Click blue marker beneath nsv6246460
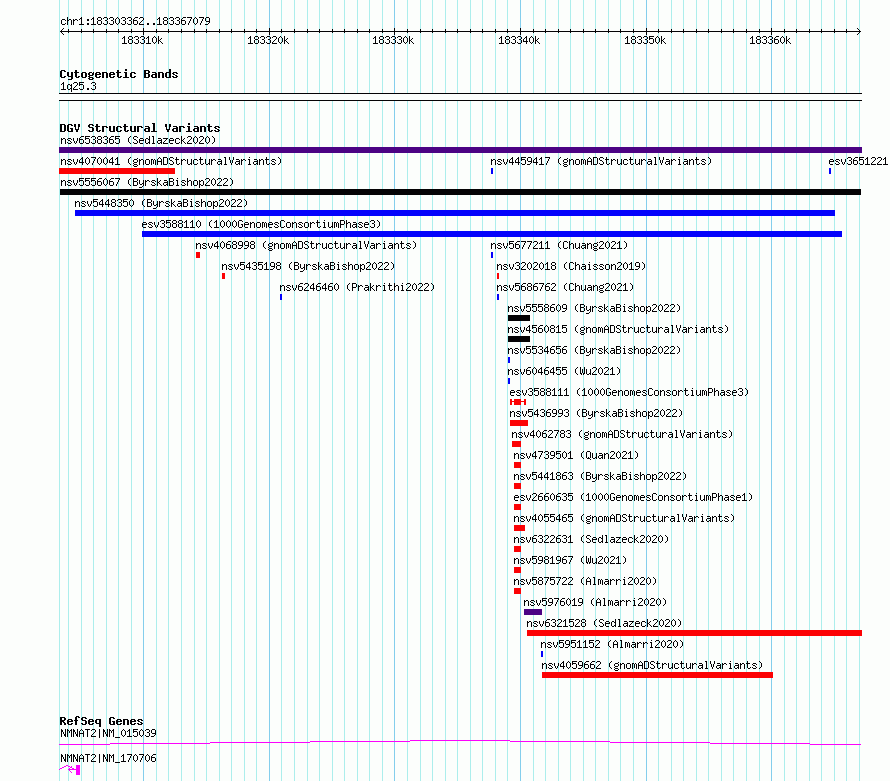 point(281,297)
